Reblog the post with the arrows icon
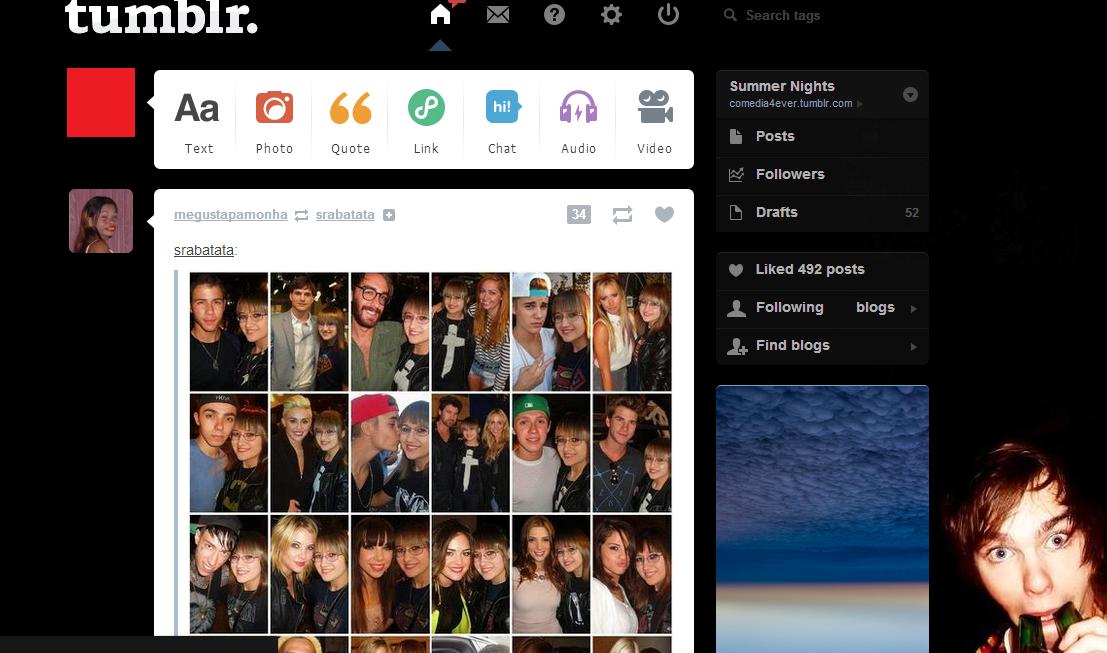Viewport: 1107px width, 653px height. tap(622, 215)
